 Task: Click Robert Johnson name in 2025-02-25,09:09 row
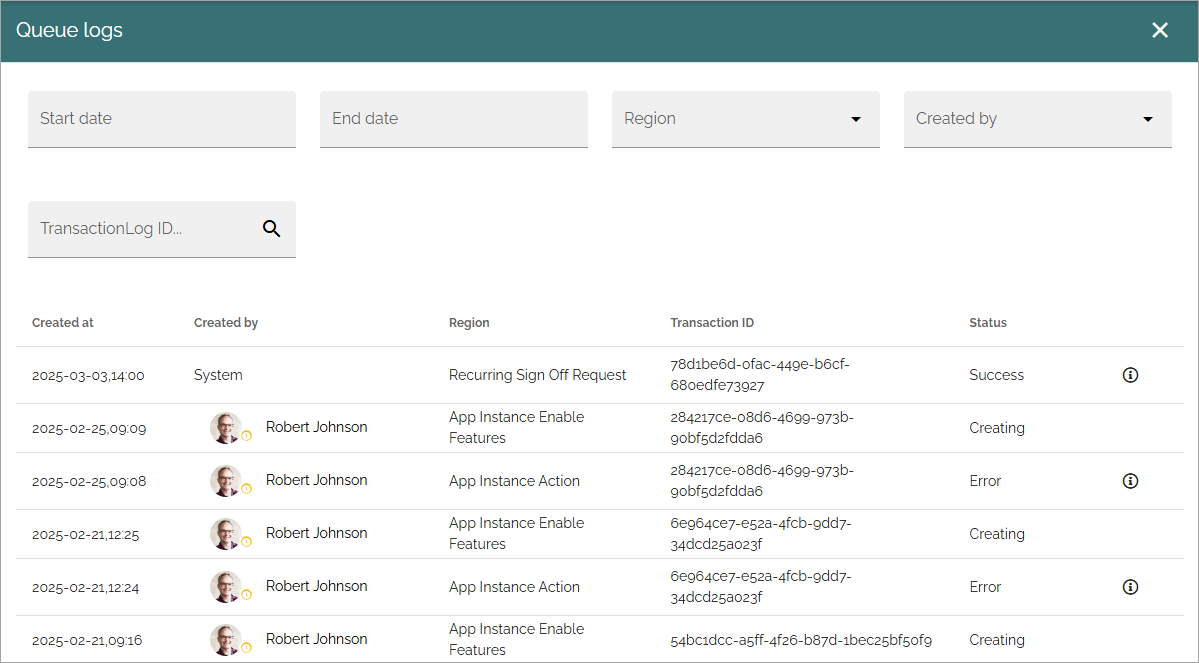[x=317, y=427]
